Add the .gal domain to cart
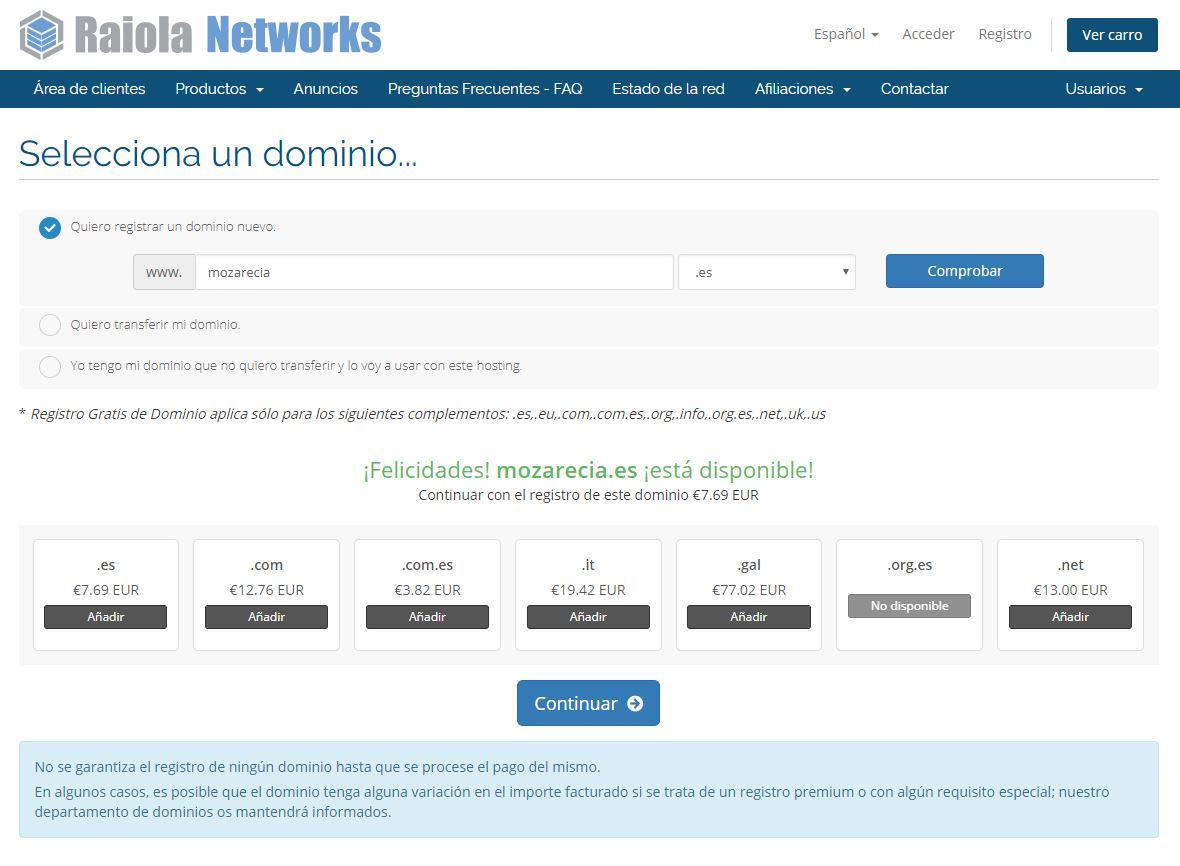 point(748,617)
